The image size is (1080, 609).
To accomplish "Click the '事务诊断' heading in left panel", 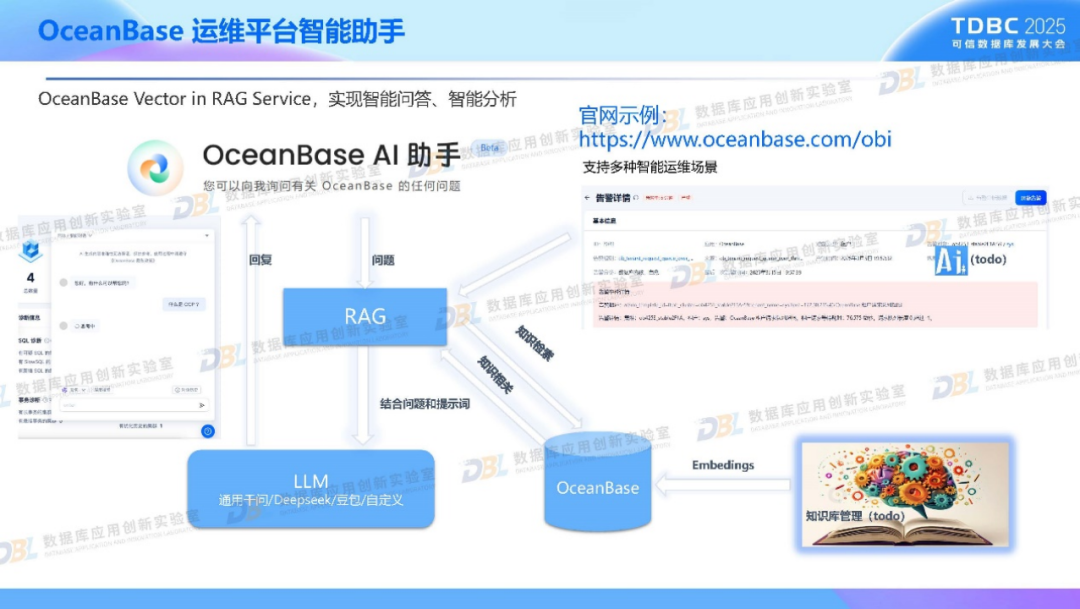I will pos(29,400).
